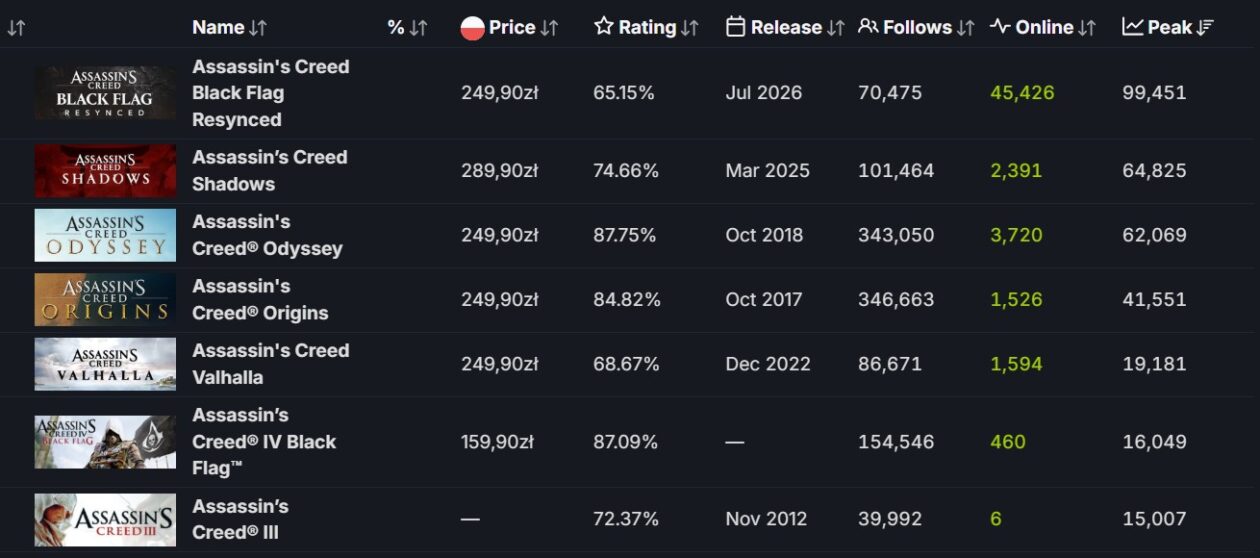Click the Assassin's Creed III thumbnail
This screenshot has height=558, width=1260.
pyautogui.click(x=105, y=519)
